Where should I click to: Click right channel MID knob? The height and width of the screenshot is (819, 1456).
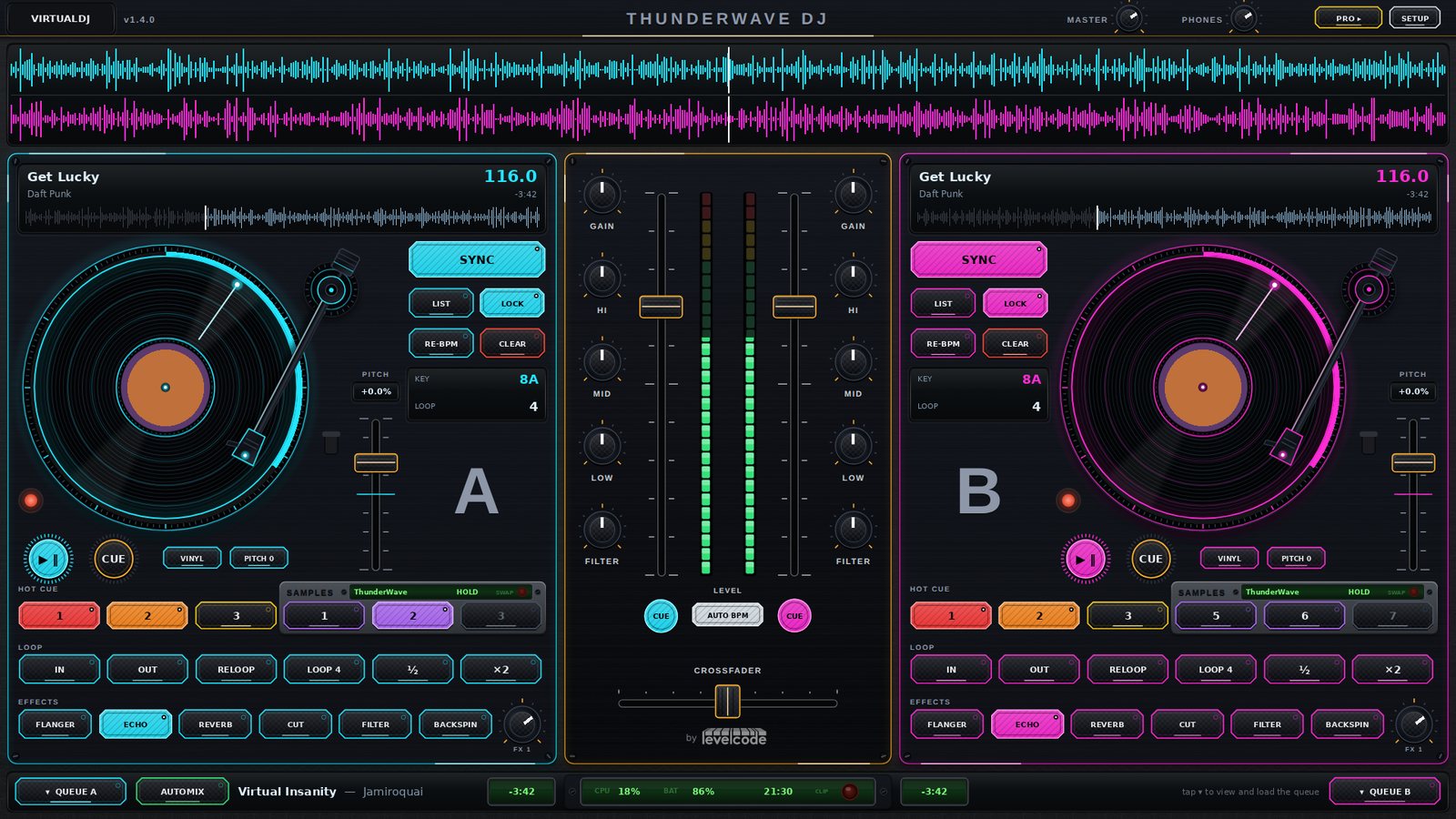(x=853, y=361)
